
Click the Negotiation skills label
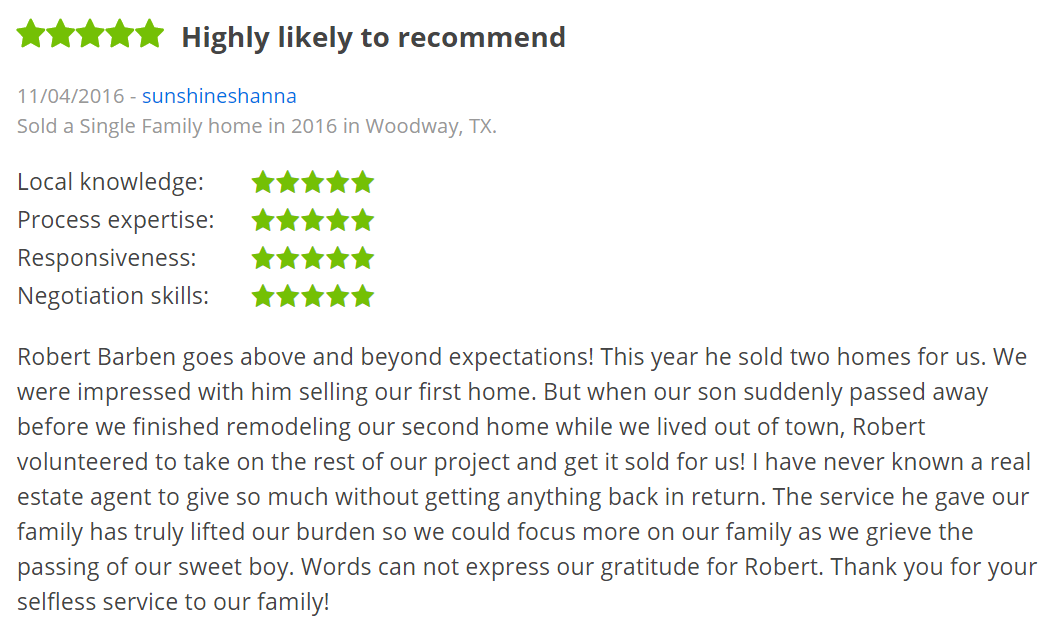pyautogui.click(x=113, y=296)
